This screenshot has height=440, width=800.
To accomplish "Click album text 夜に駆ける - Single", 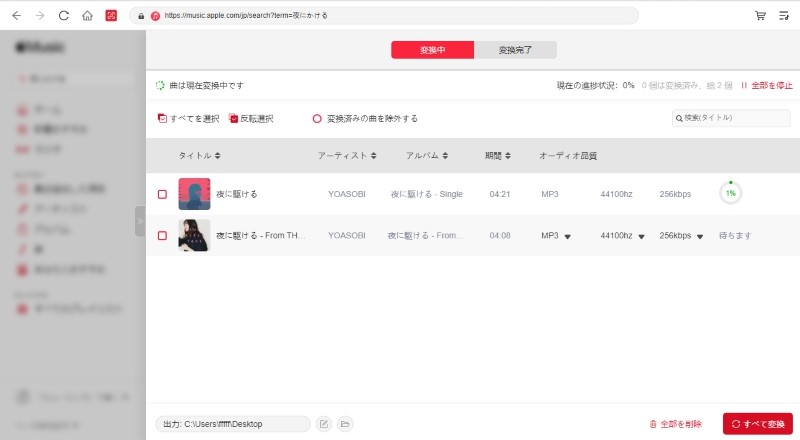I will pos(427,194).
